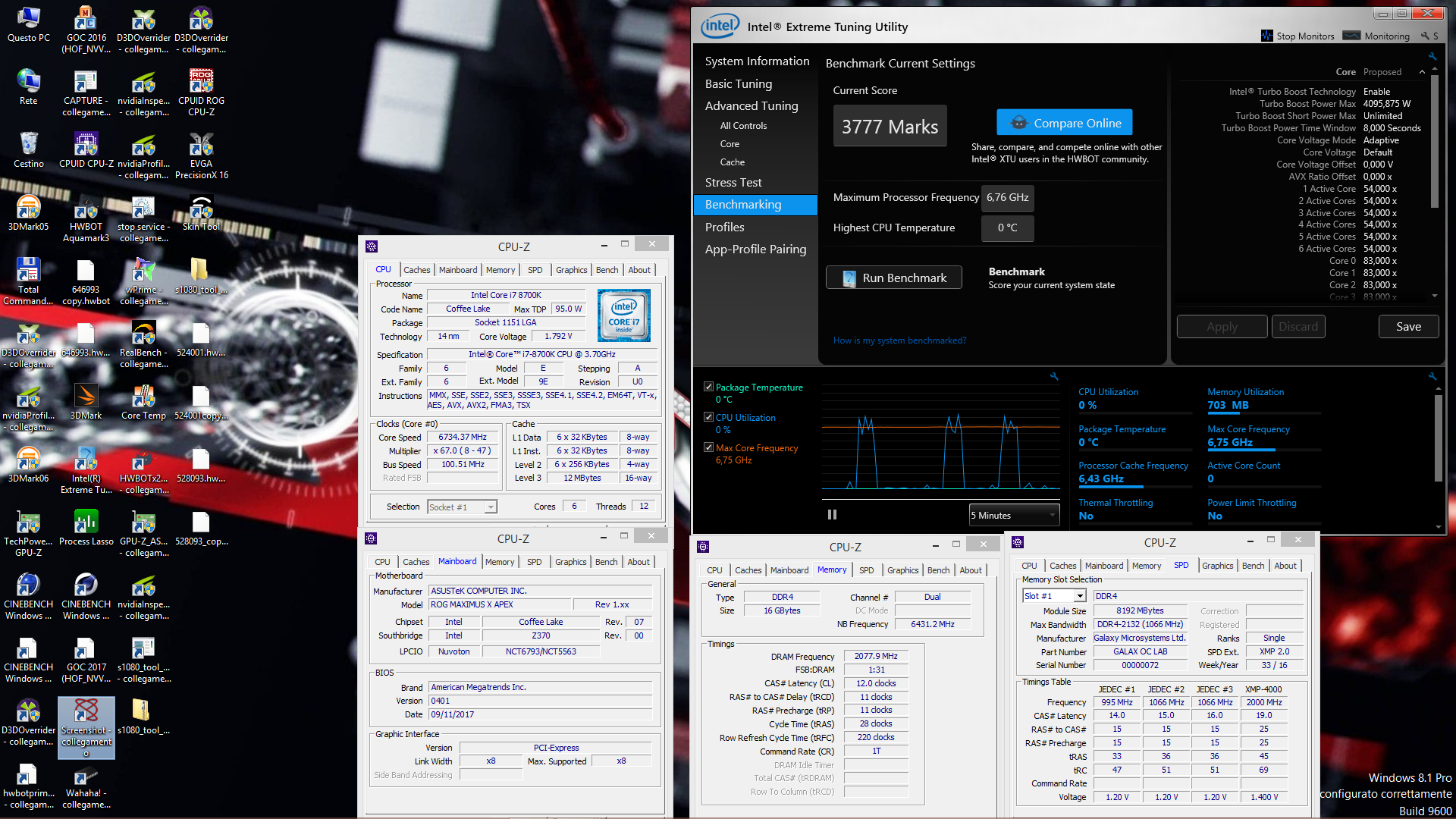
Task: Open the Core Temp desktop icon
Action: 143,402
